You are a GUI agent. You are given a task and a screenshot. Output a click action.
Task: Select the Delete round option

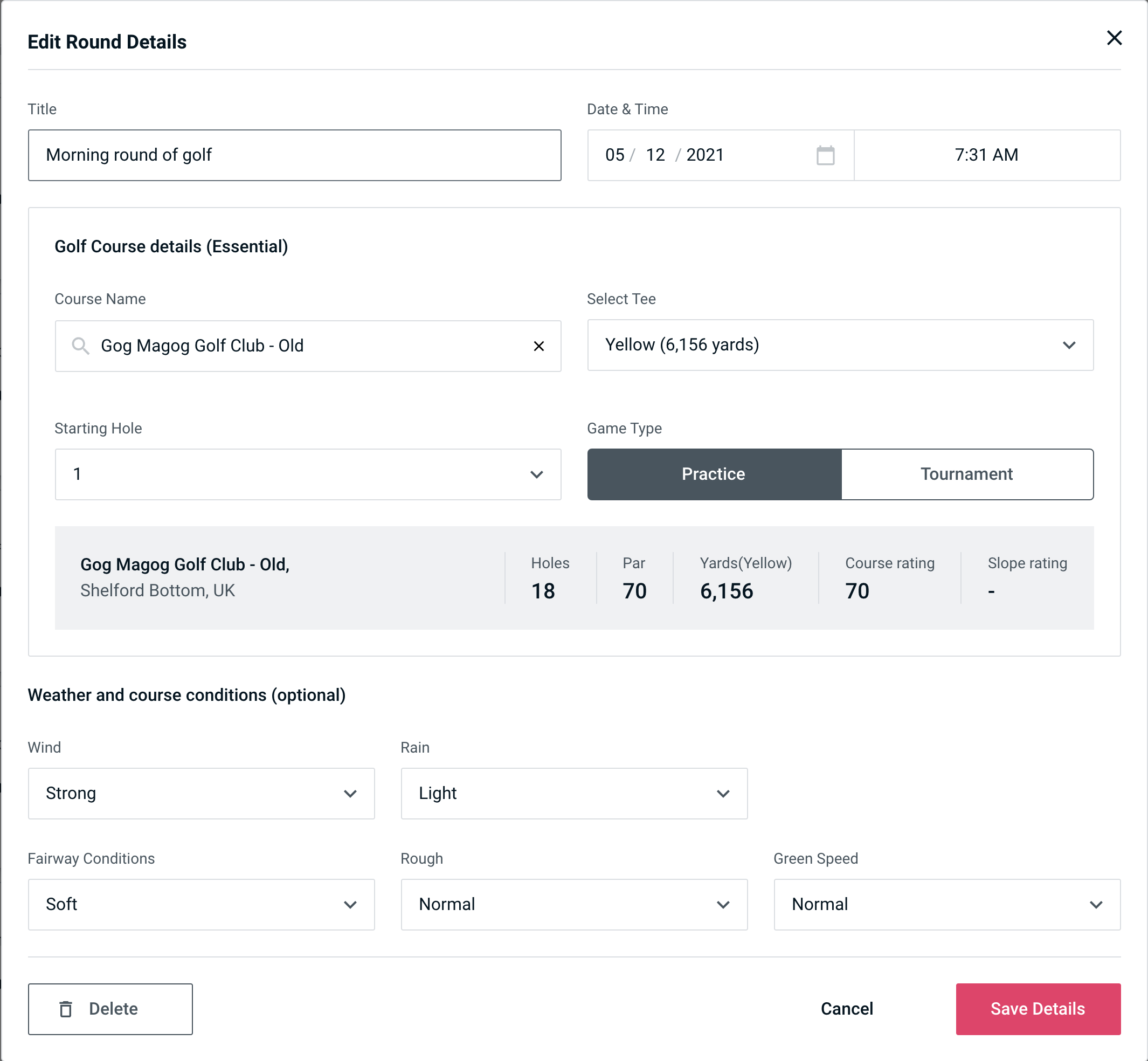(x=110, y=1008)
